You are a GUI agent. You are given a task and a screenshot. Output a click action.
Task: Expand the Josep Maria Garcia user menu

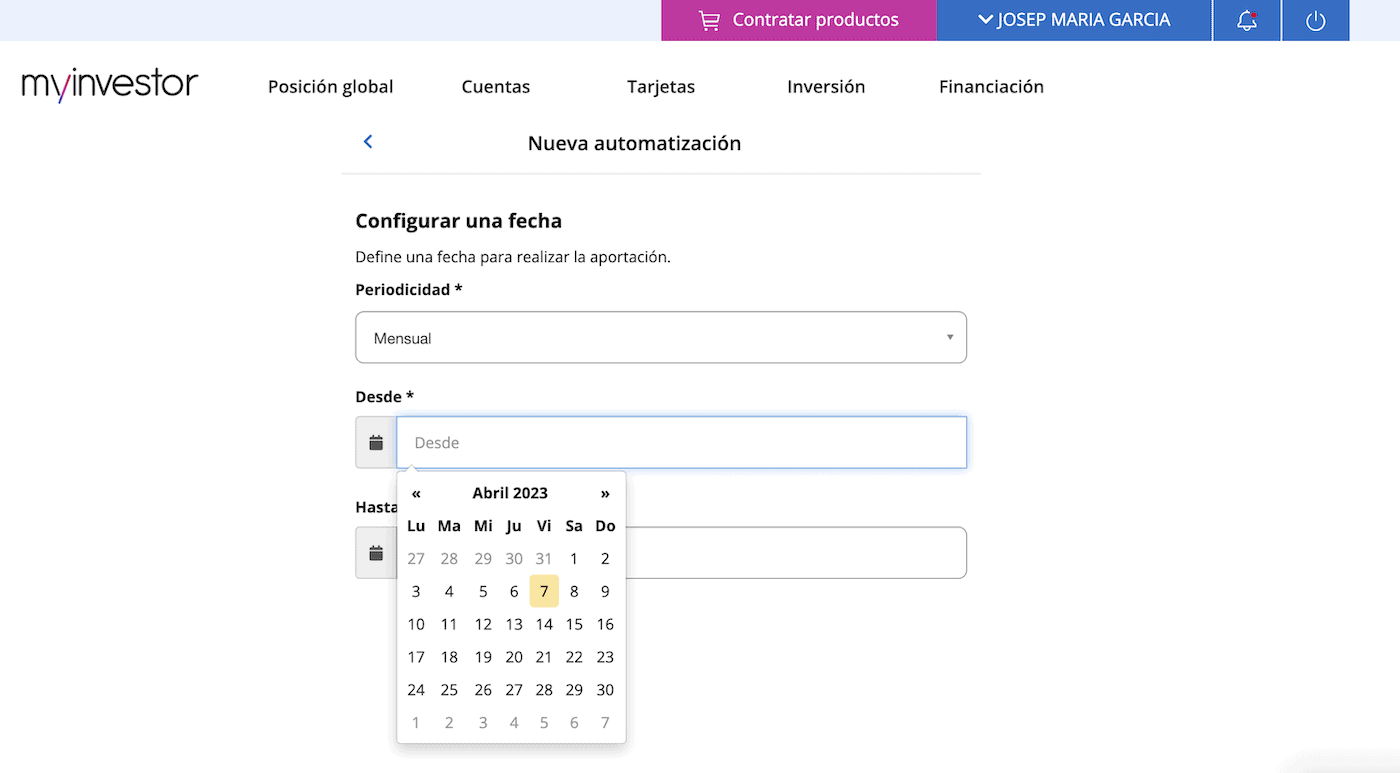(x=1074, y=20)
